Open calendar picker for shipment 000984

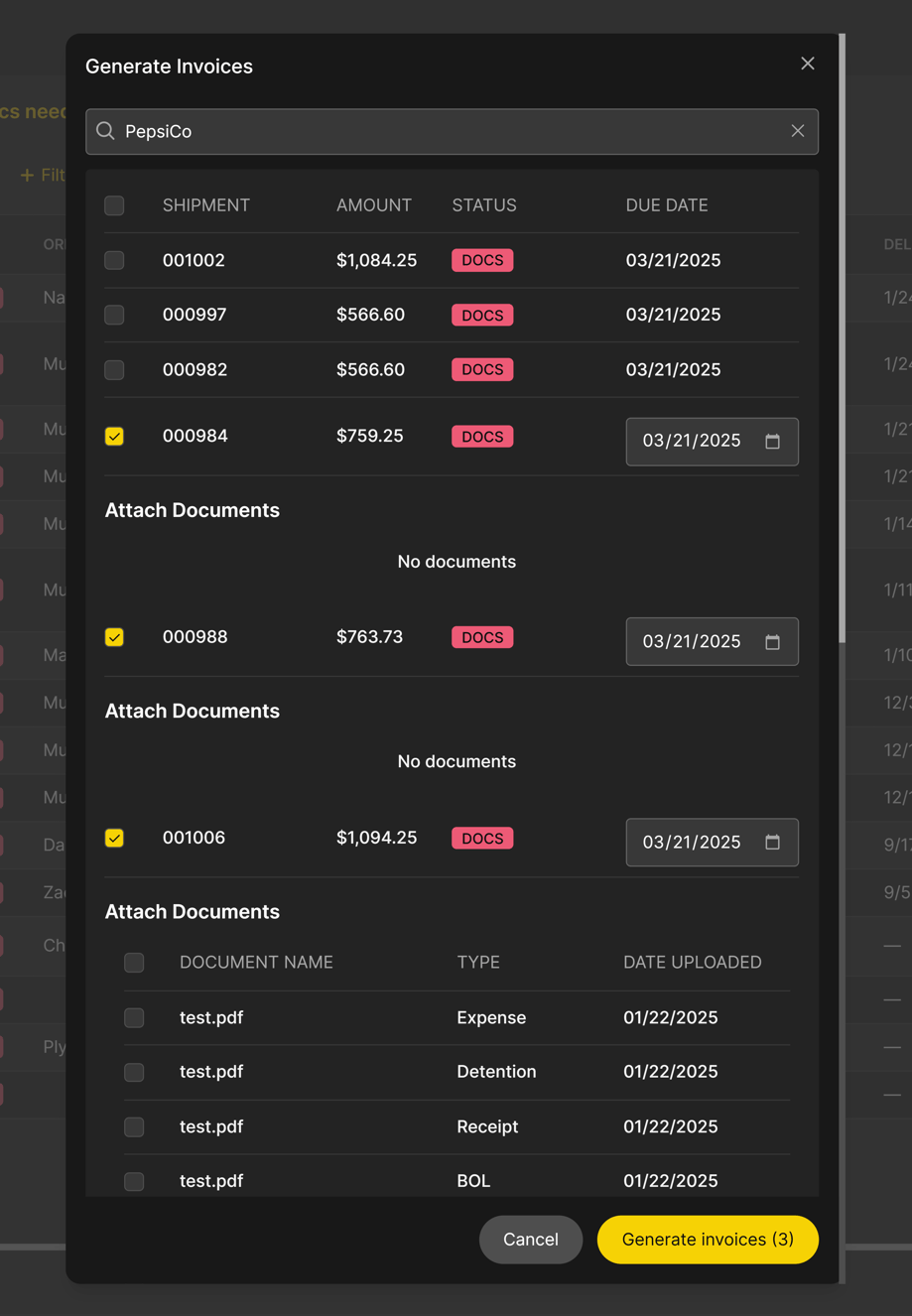(772, 441)
